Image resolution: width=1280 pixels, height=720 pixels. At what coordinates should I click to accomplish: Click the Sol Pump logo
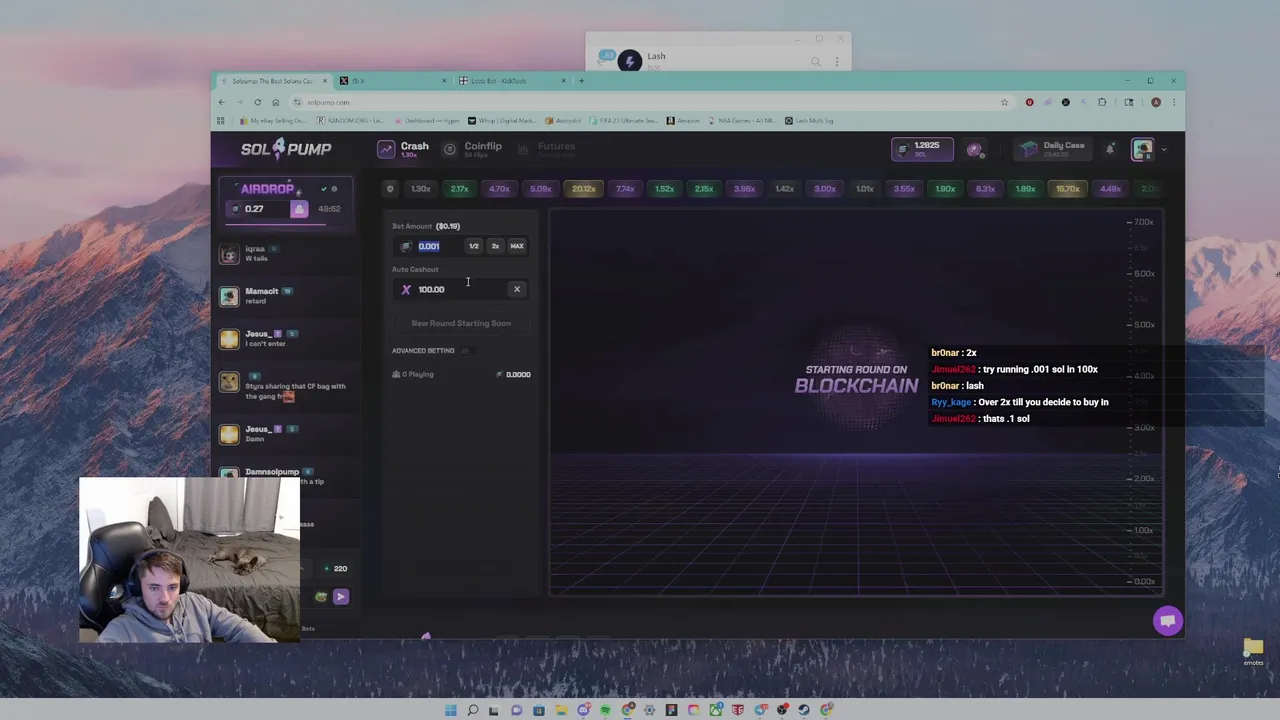pyautogui.click(x=286, y=149)
